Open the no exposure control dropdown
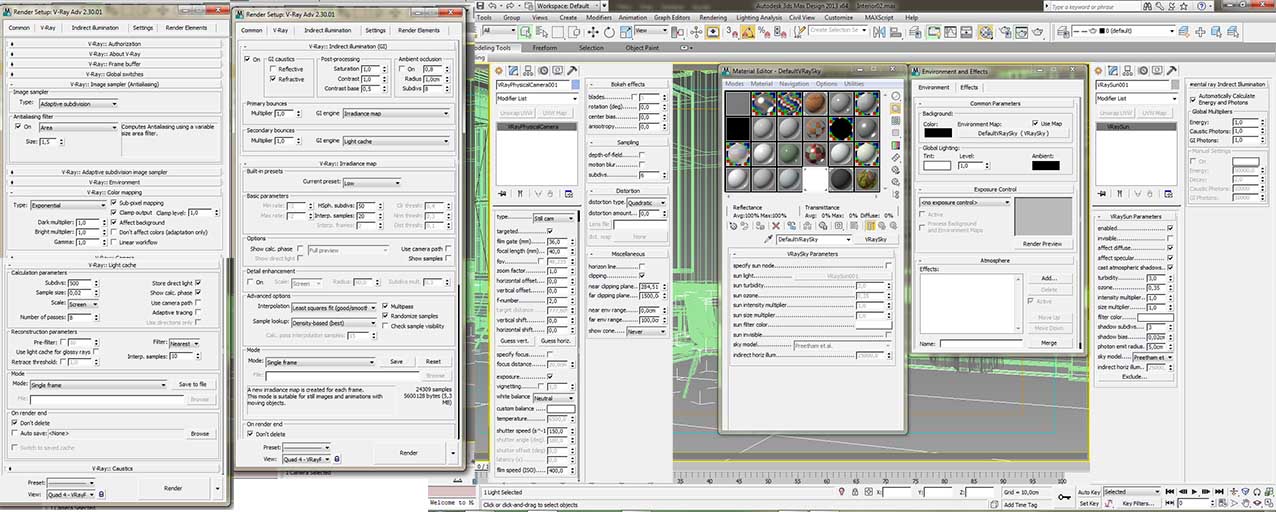Screen dimensions: 1276x512 [965, 202]
